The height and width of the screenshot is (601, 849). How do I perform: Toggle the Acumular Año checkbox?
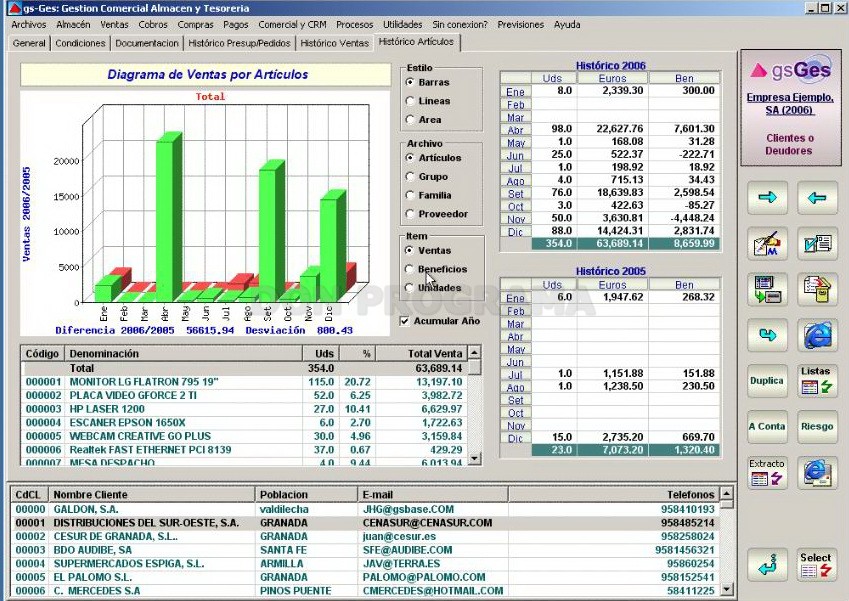click(404, 321)
